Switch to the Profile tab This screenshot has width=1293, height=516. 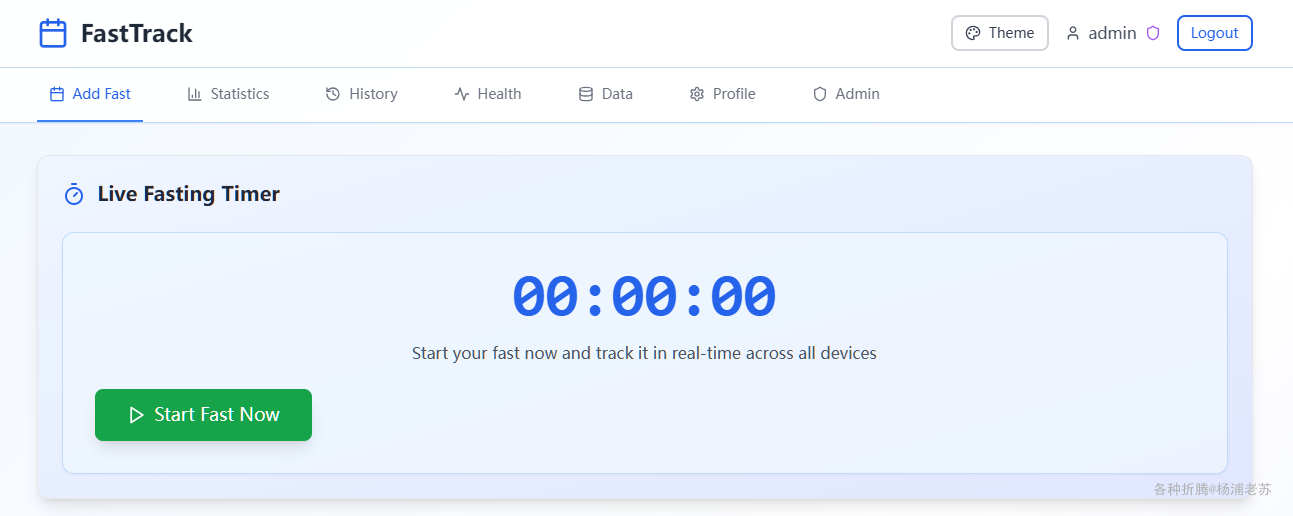pos(722,94)
